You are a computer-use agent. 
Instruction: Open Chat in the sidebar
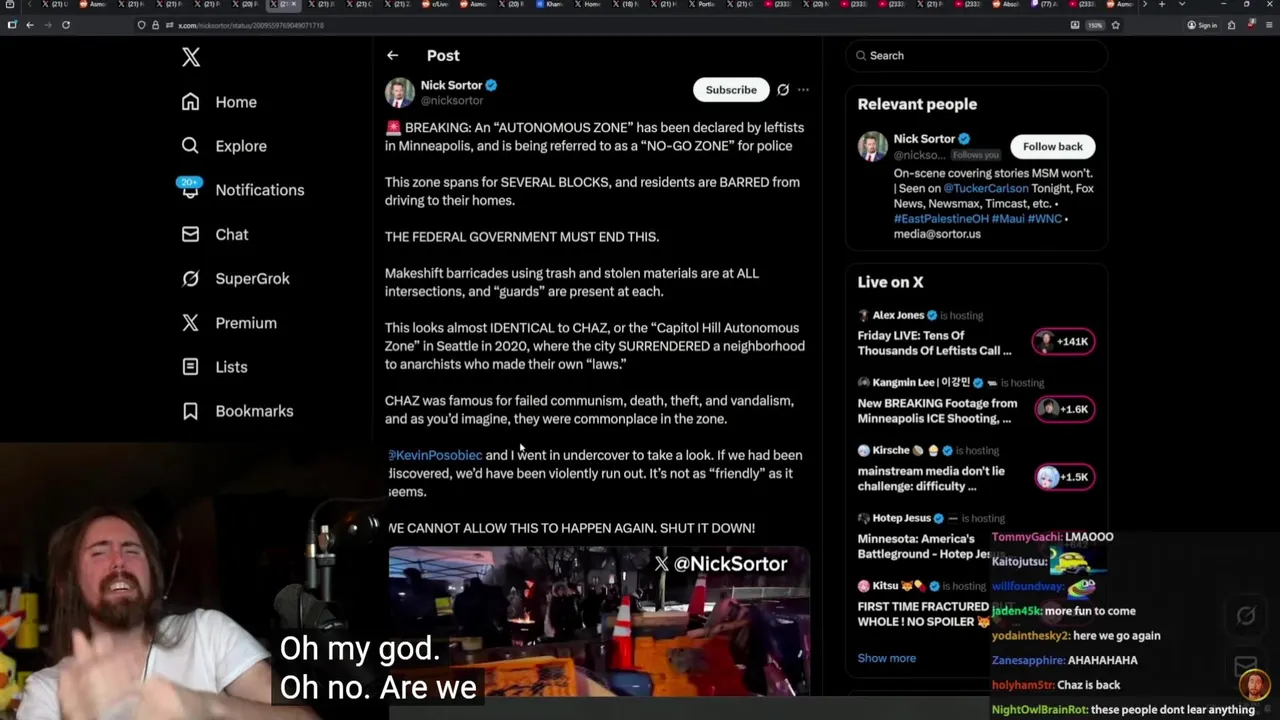(214, 234)
